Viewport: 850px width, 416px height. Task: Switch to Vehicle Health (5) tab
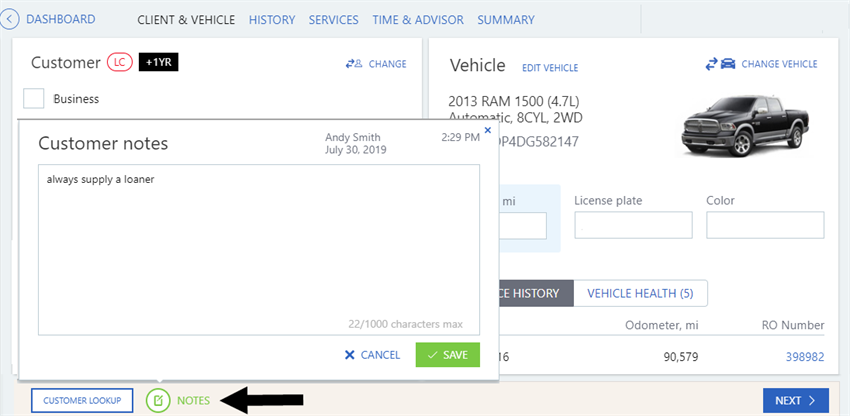pyautogui.click(x=640, y=293)
